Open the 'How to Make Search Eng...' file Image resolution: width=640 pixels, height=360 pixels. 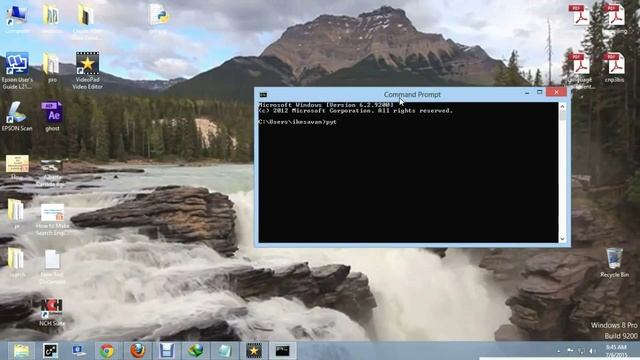pyautogui.click(x=52, y=219)
